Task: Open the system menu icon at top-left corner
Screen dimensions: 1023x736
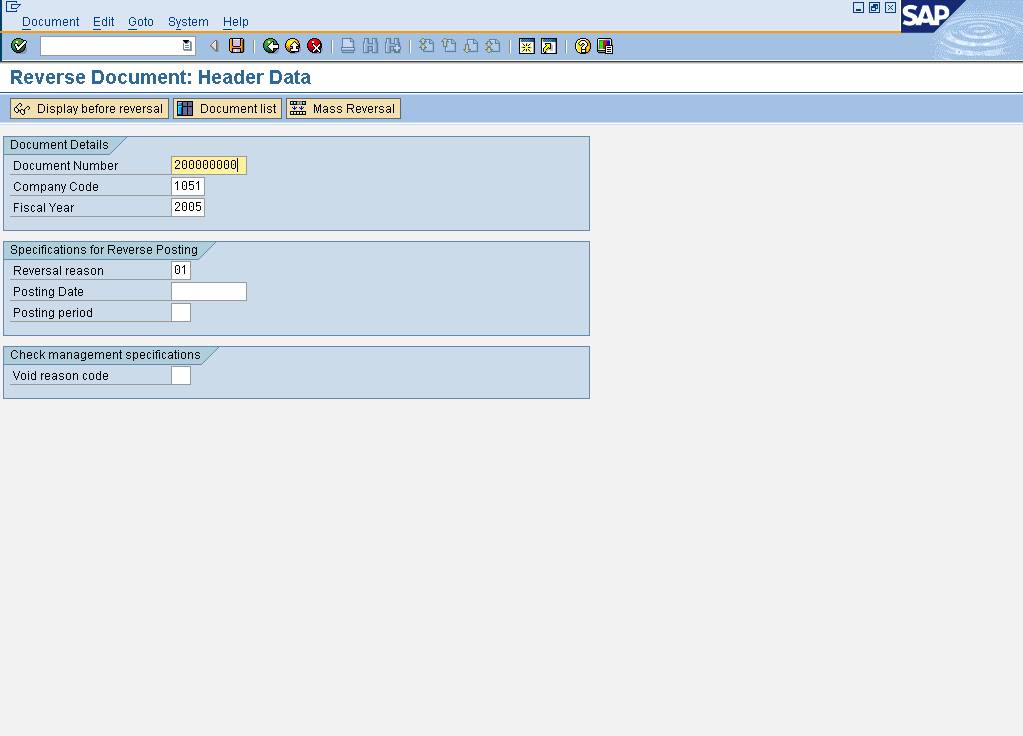Action: pos(13,7)
